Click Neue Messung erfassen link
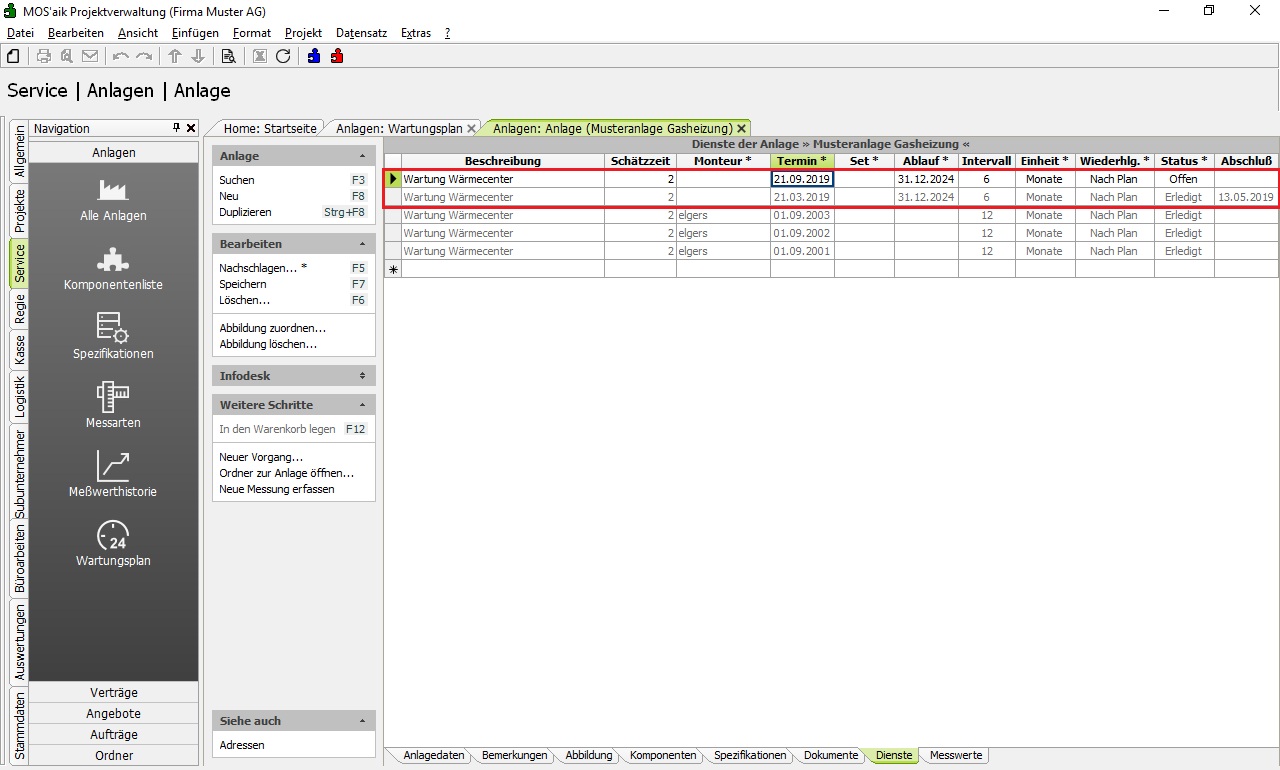 277,489
